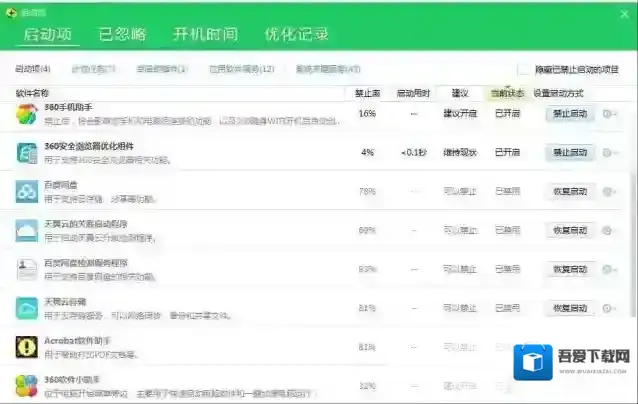Image resolution: width=638 pixels, height=404 pixels.
Task: Sort by the 禁止率 column header
Action: [367, 93]
